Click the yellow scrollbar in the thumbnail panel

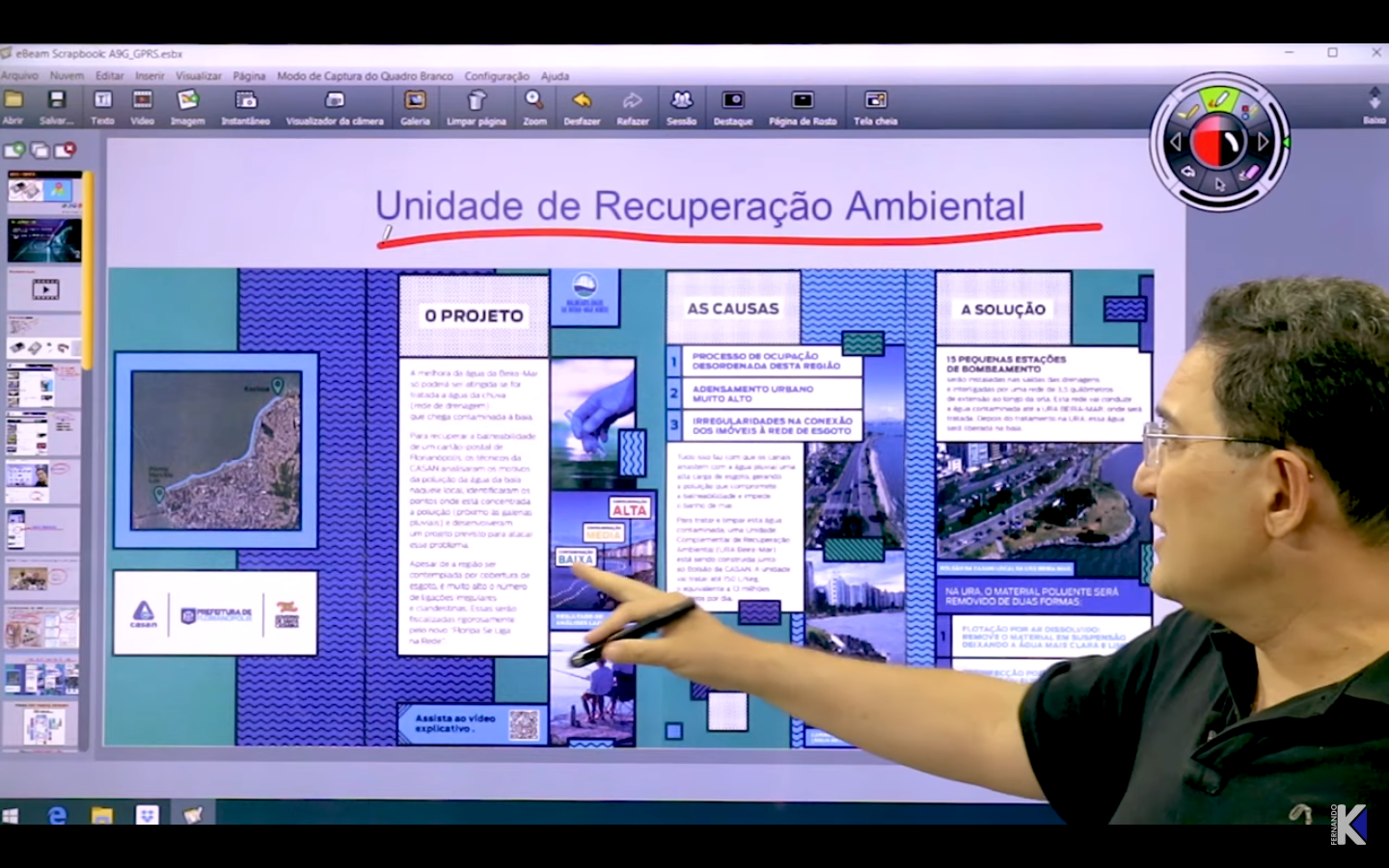tap(87, 270)
